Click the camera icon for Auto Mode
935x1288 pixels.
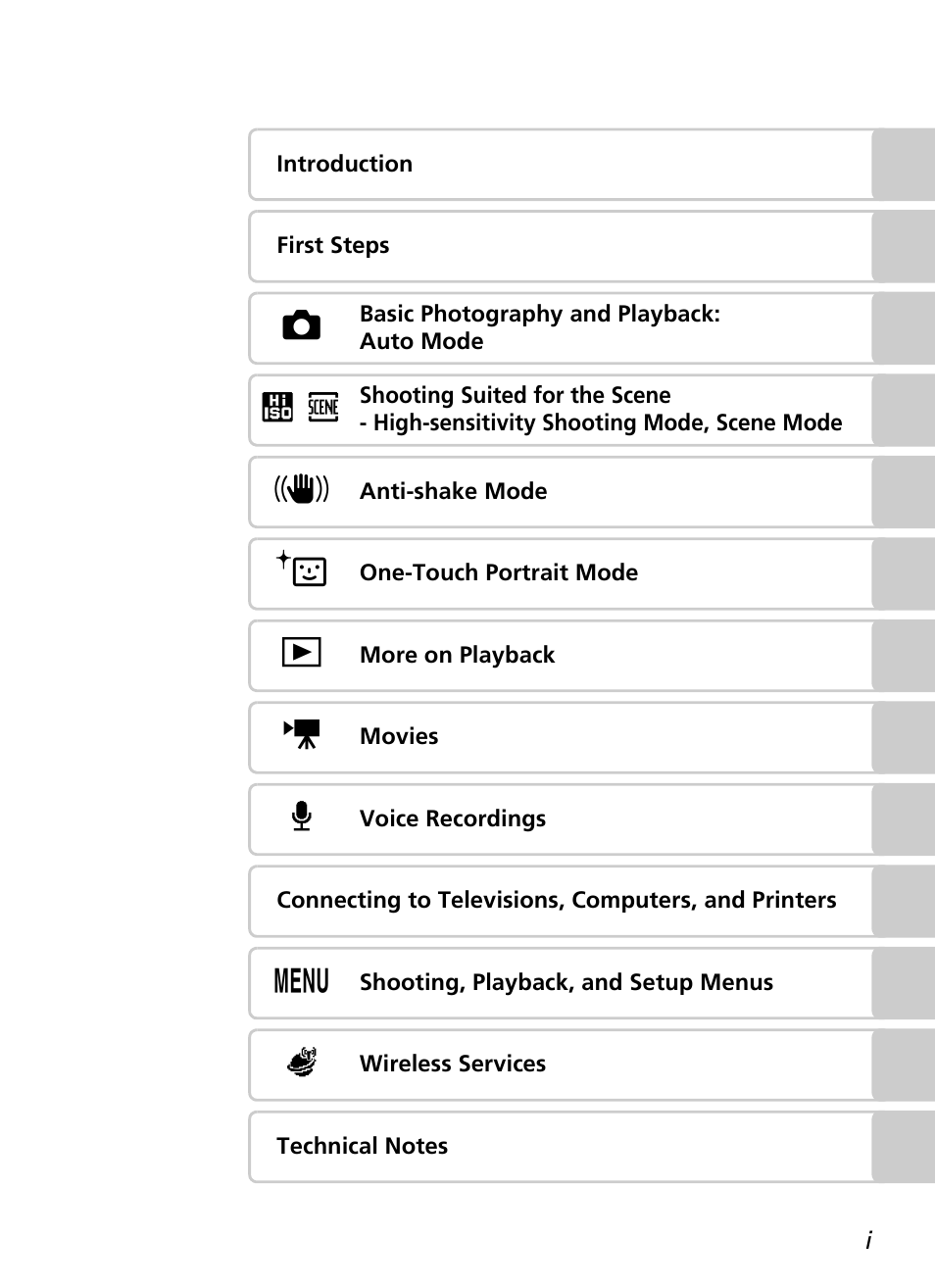click(301, 325)
